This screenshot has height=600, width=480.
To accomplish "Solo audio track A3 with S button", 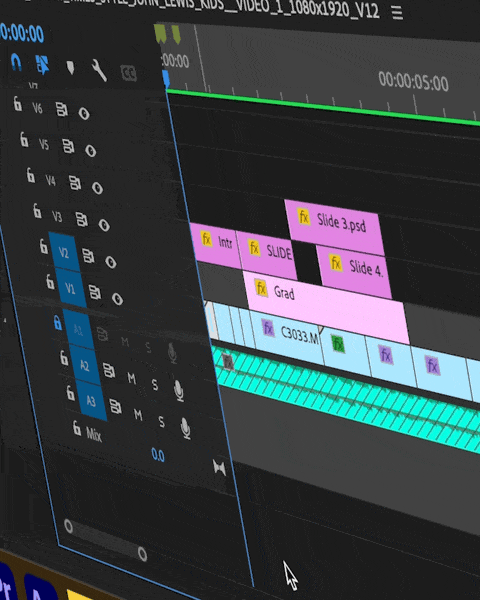I will click(x=162, y=422).
